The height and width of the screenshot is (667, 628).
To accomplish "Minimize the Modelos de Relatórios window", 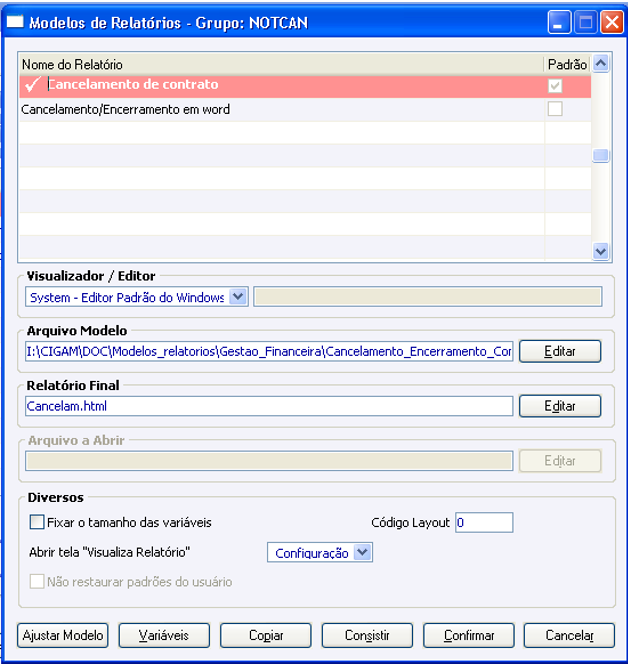I will coord(559,22).
